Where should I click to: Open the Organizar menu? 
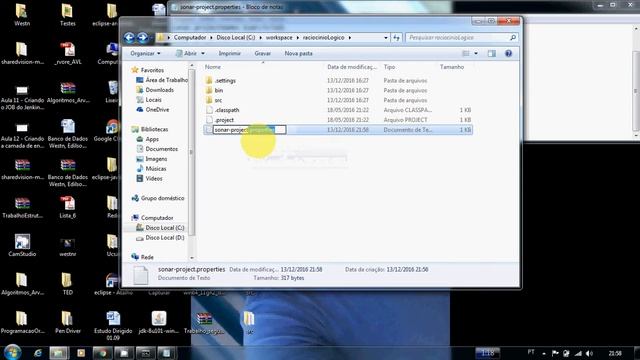click(145, 53)
